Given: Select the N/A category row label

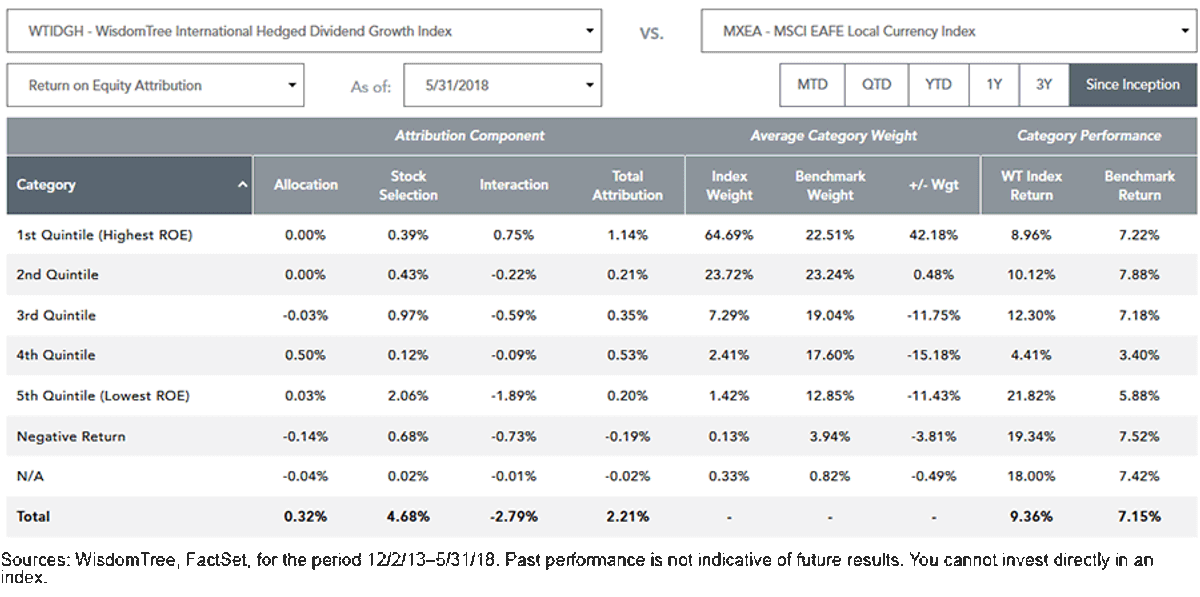Looking at the screenshot, I should point(30,476).
